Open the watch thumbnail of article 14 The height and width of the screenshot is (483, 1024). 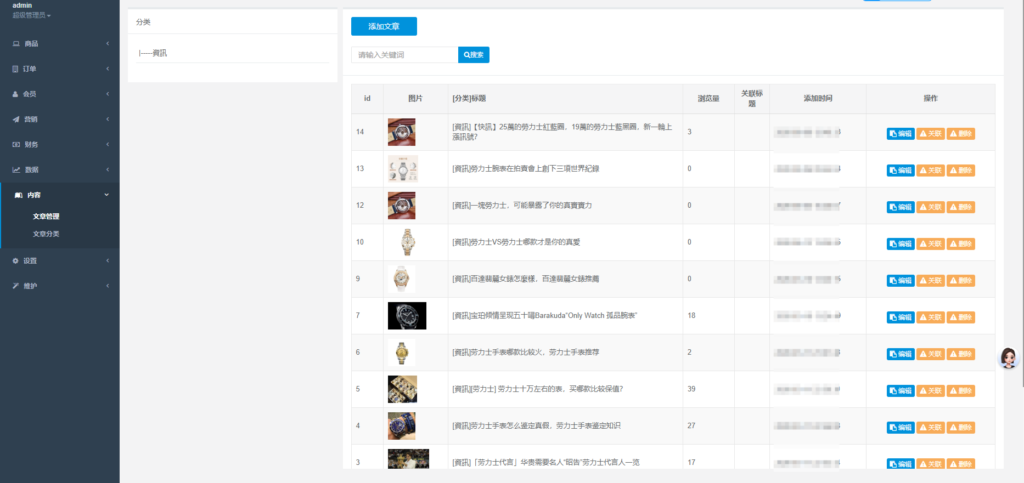(402, 132)
